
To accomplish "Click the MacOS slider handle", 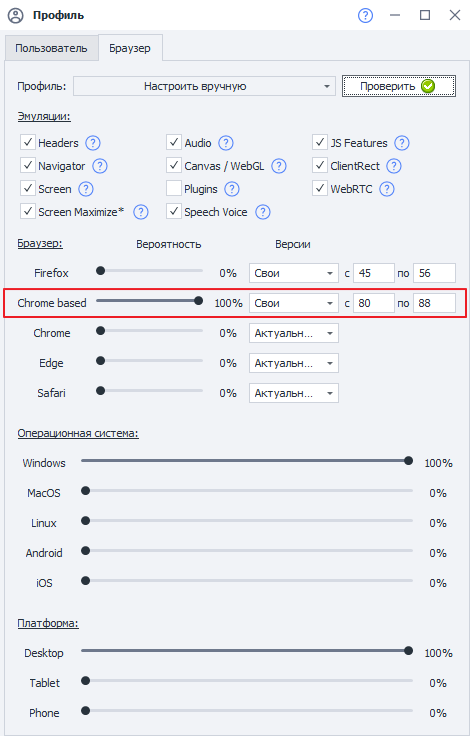I will (x=85, y=491).
